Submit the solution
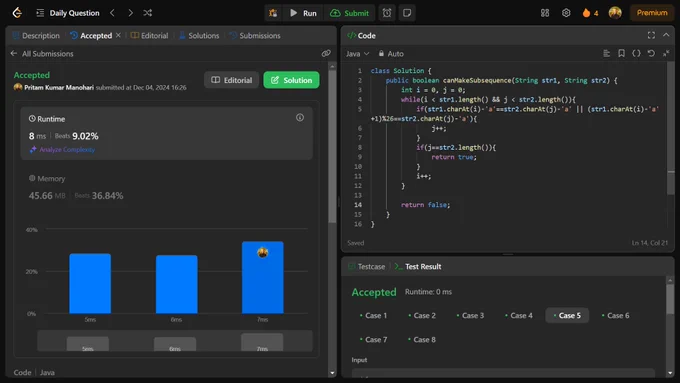 350,13
